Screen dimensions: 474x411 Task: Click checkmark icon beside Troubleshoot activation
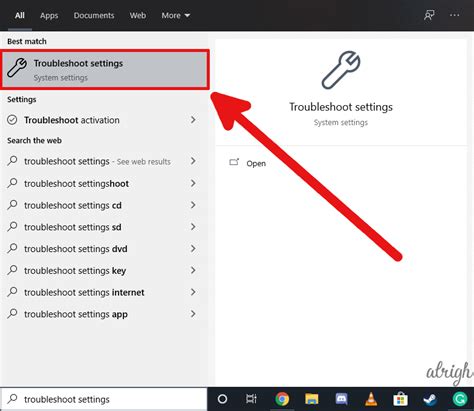pyautogui.click(x=12, y=120)
